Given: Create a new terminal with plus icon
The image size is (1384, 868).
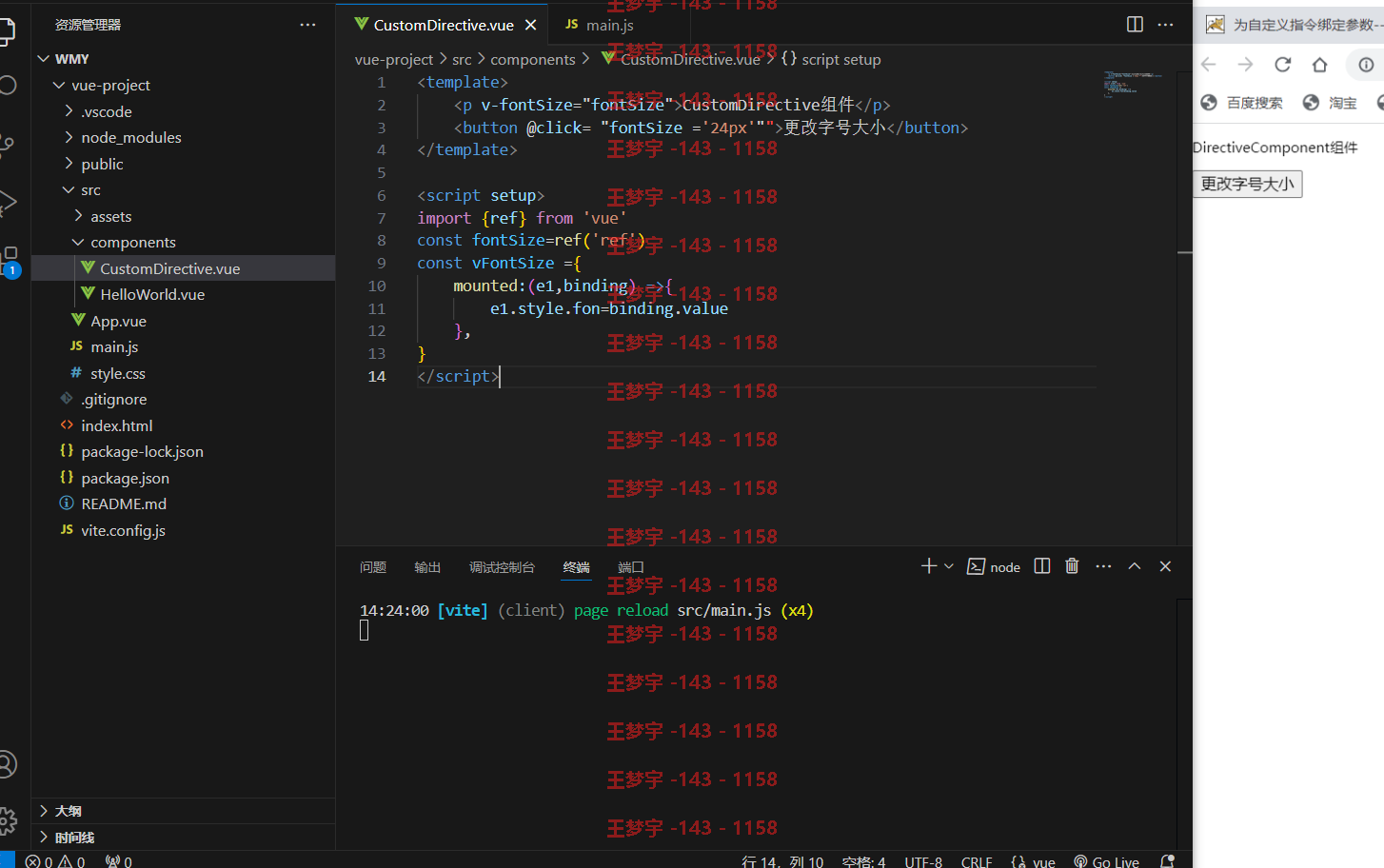Looking at the screenshot, I should 929,566.
